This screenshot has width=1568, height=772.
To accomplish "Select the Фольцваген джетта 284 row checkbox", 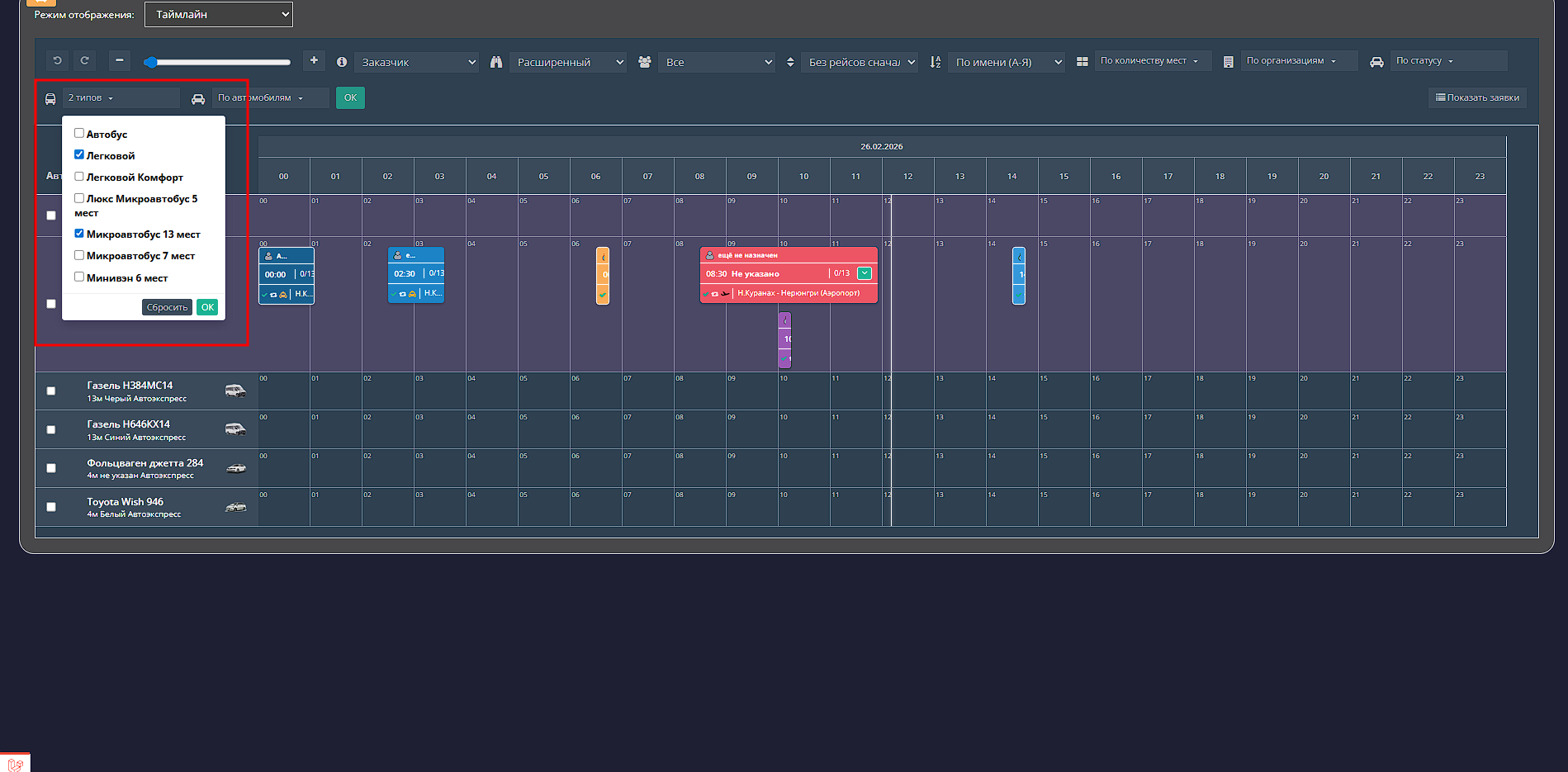I will pos(51,468).
